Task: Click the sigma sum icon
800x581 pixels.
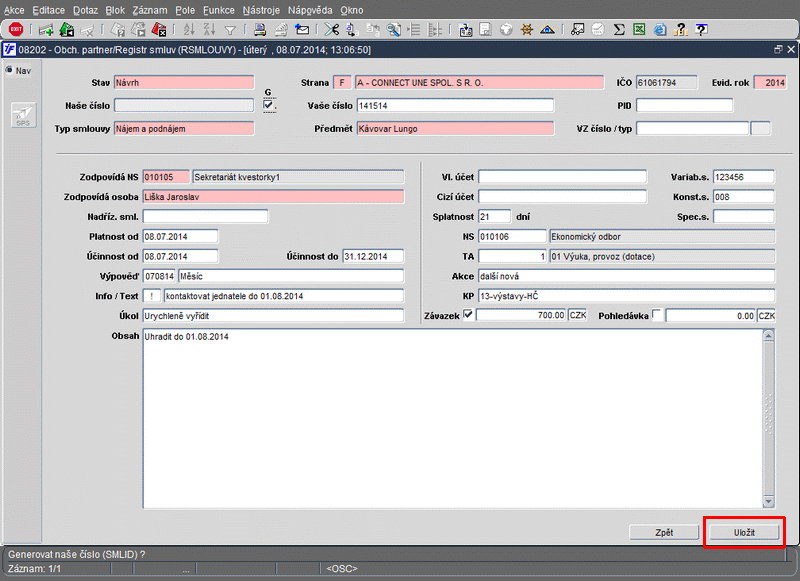Action: tap(619, 30)
